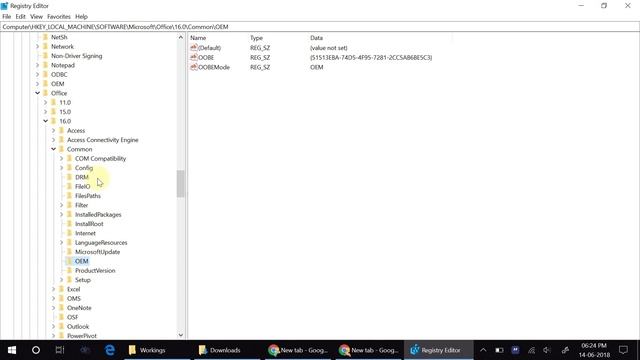The width and height of the screenshot is (640, 360).
Task: Select the ProductVersion key
Action: [x=95, y=271]
